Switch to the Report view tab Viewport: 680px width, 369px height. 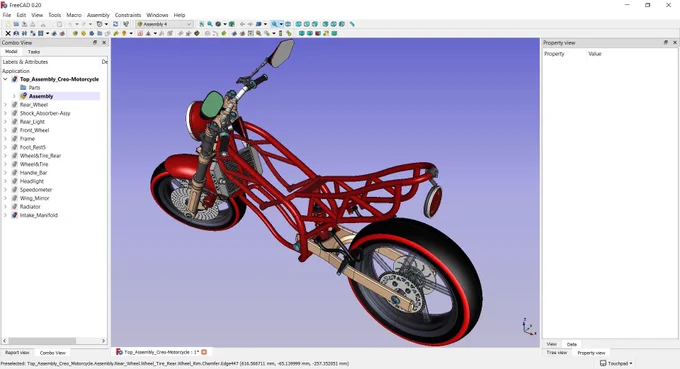[x=17, y=353]
